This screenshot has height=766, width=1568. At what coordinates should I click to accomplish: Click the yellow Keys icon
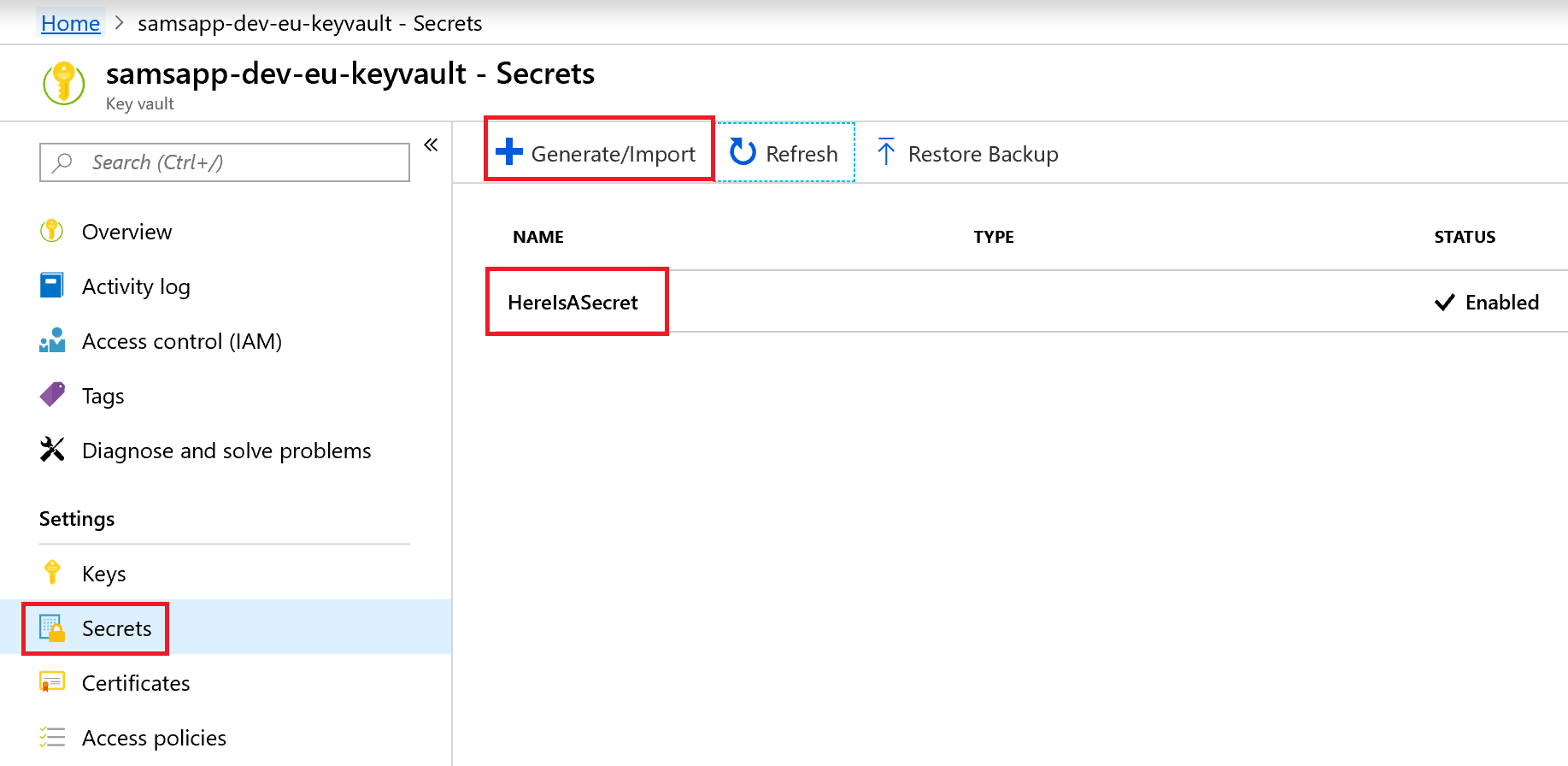pos(52,573)
